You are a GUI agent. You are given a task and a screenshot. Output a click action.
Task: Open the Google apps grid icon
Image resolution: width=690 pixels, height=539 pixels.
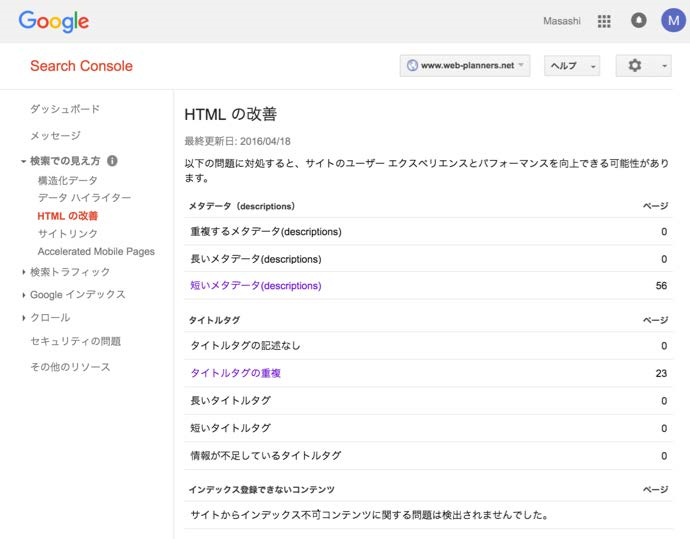(604, 21)
